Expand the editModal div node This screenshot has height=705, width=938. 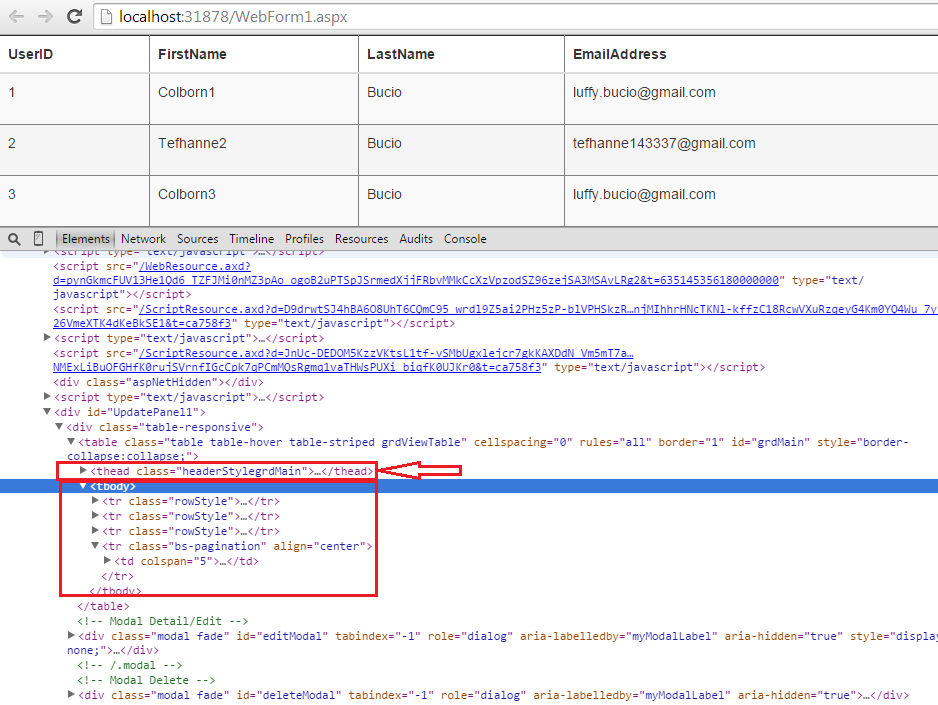(x=70, y=635)
